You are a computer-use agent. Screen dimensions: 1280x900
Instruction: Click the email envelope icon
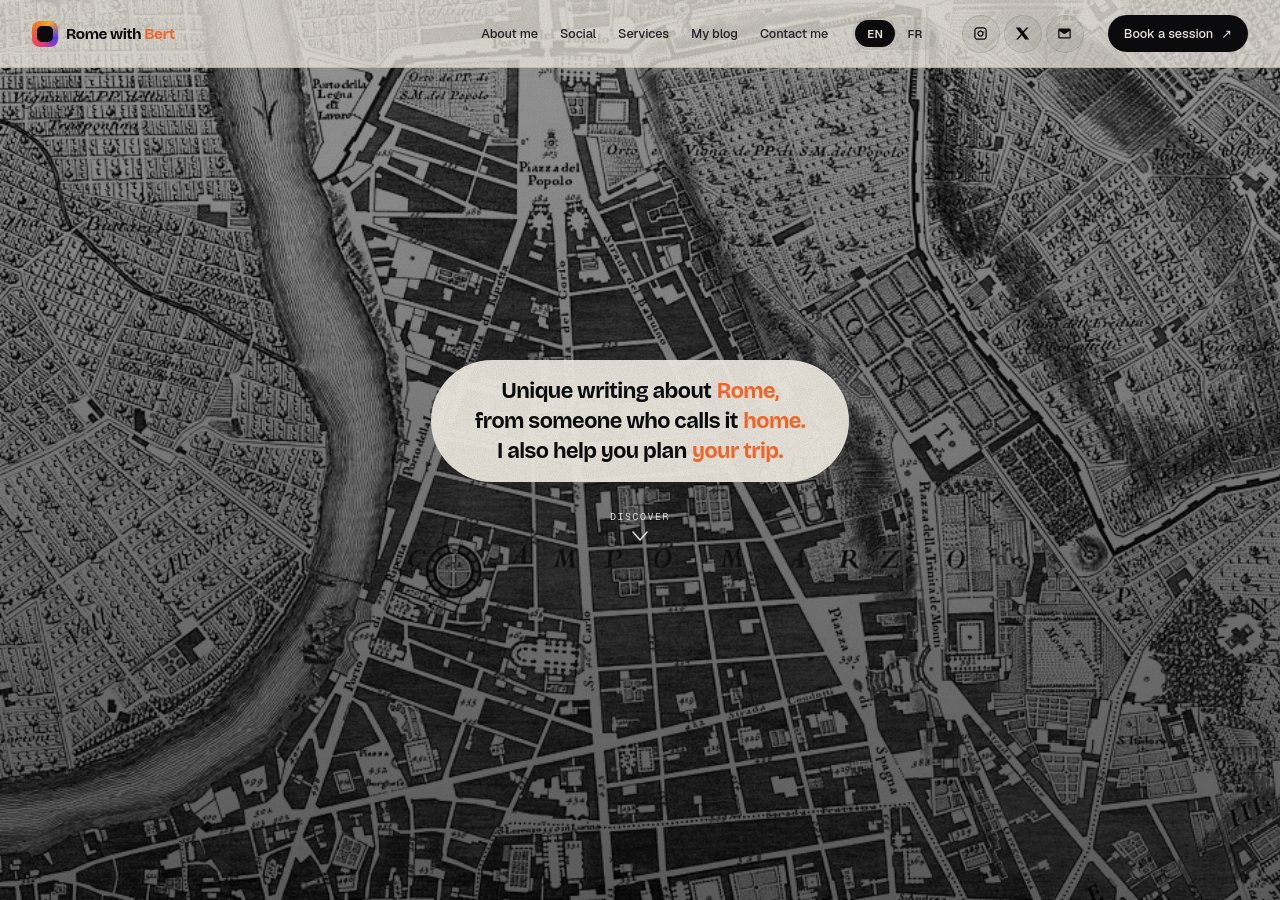(1064, 34)
